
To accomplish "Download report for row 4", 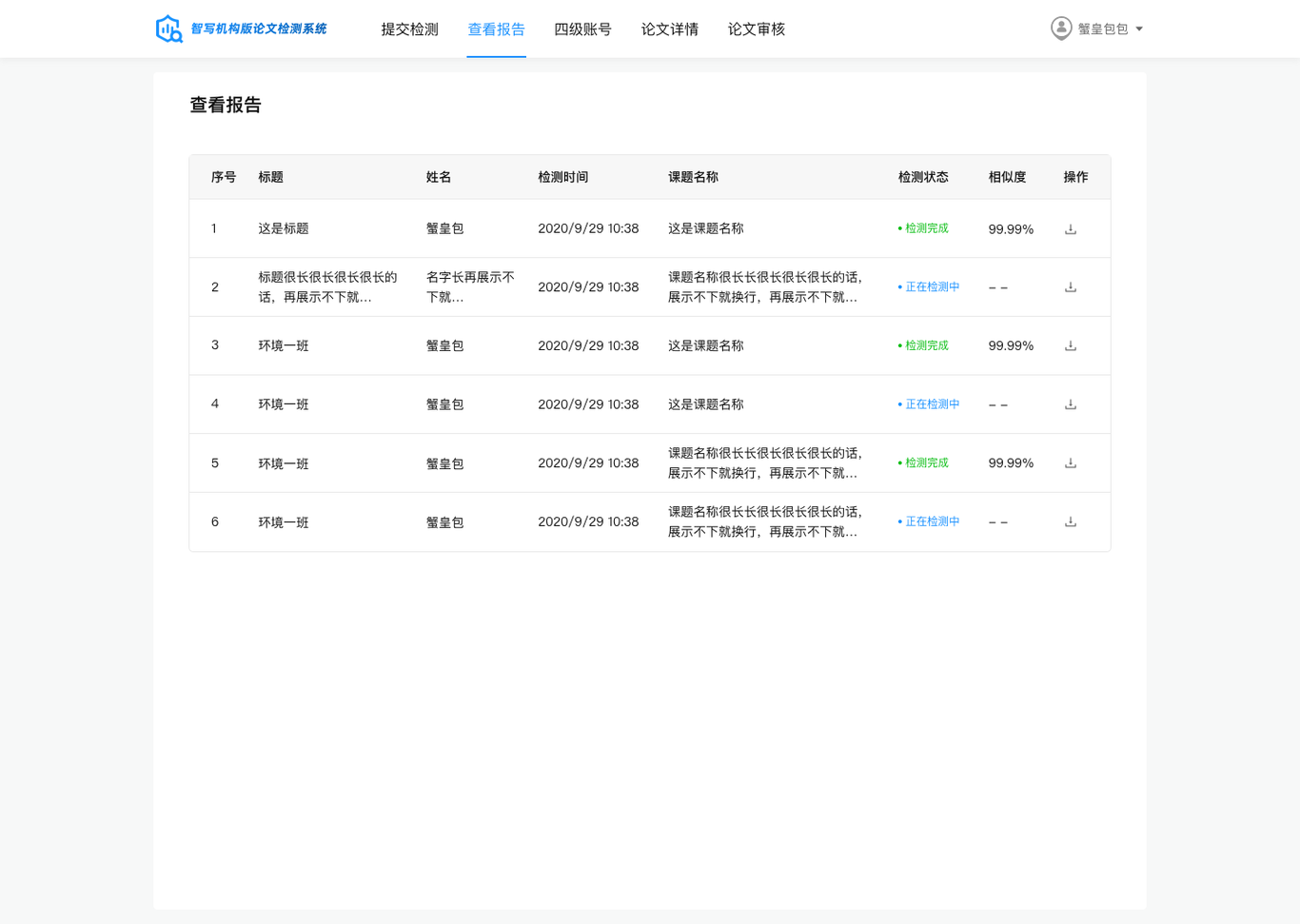I will coord(1071,405).
